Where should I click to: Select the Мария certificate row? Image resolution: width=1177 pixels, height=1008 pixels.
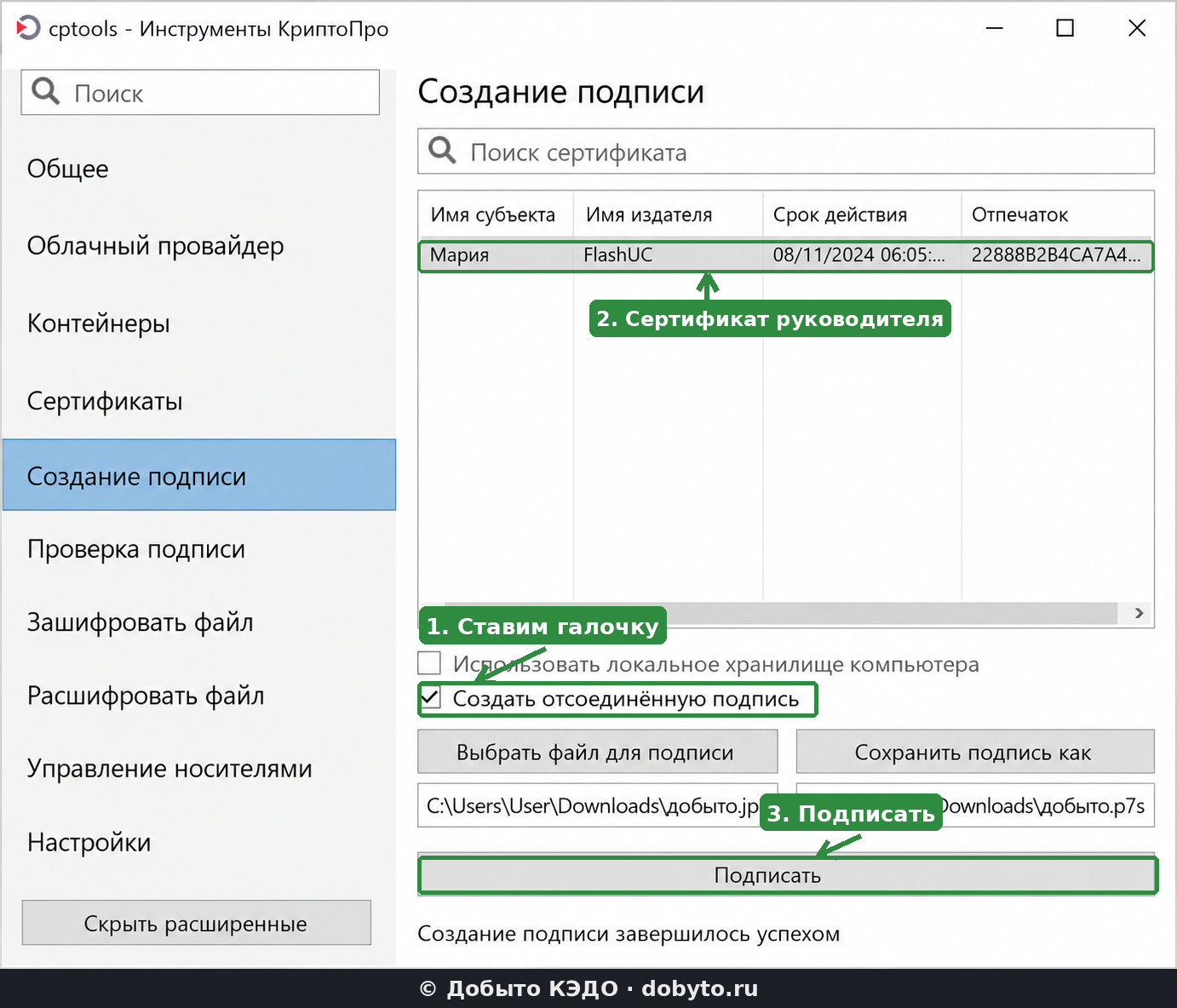(786, 255)
